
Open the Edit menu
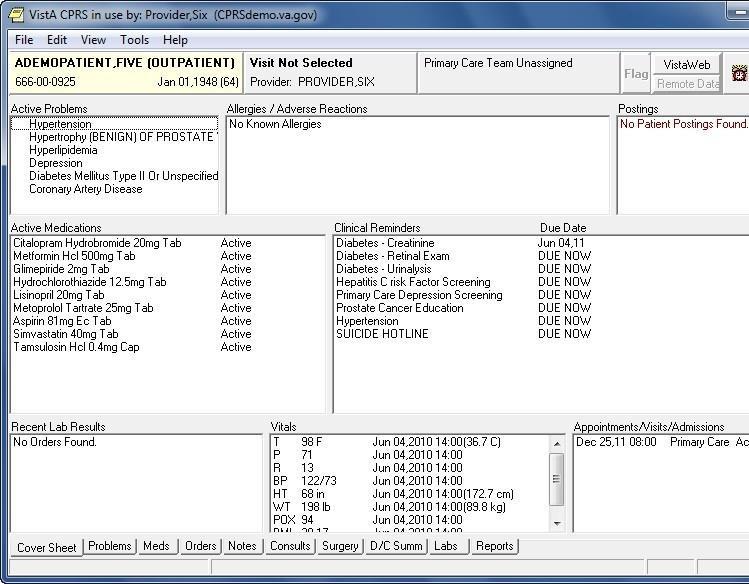pyautogui.click(x=57, y=40)
